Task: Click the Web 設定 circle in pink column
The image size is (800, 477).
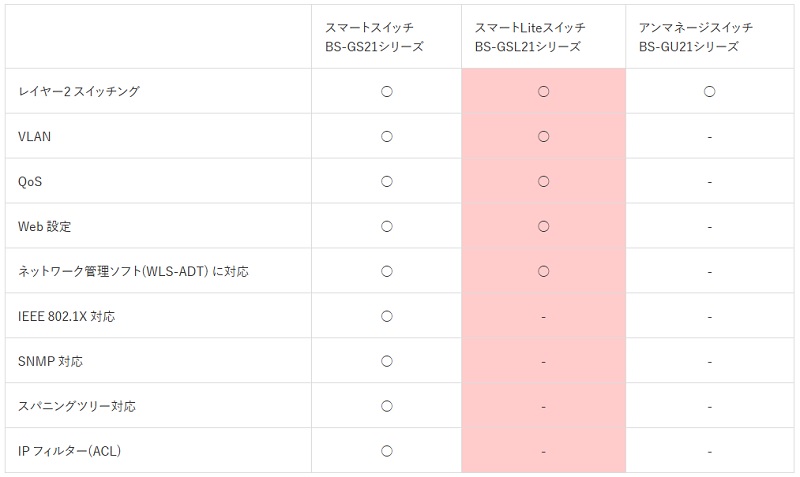Action: [x=543, y=227]
